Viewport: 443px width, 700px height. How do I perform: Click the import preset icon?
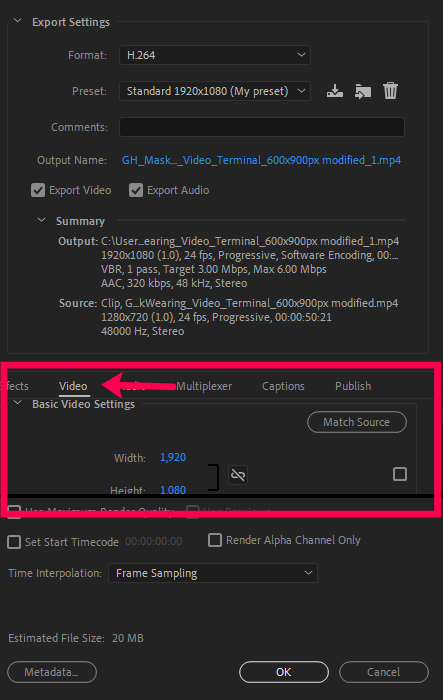(x=363, y=91)
